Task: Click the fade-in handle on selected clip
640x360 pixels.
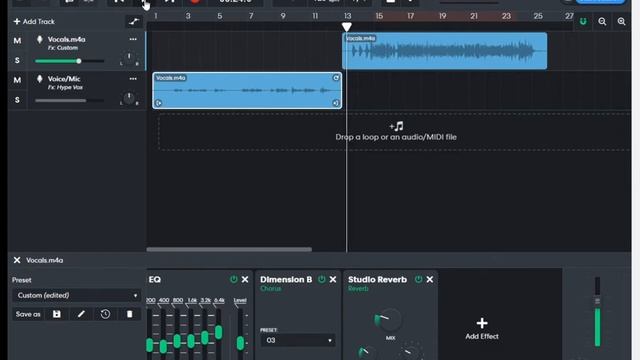Action: [158, 103]
